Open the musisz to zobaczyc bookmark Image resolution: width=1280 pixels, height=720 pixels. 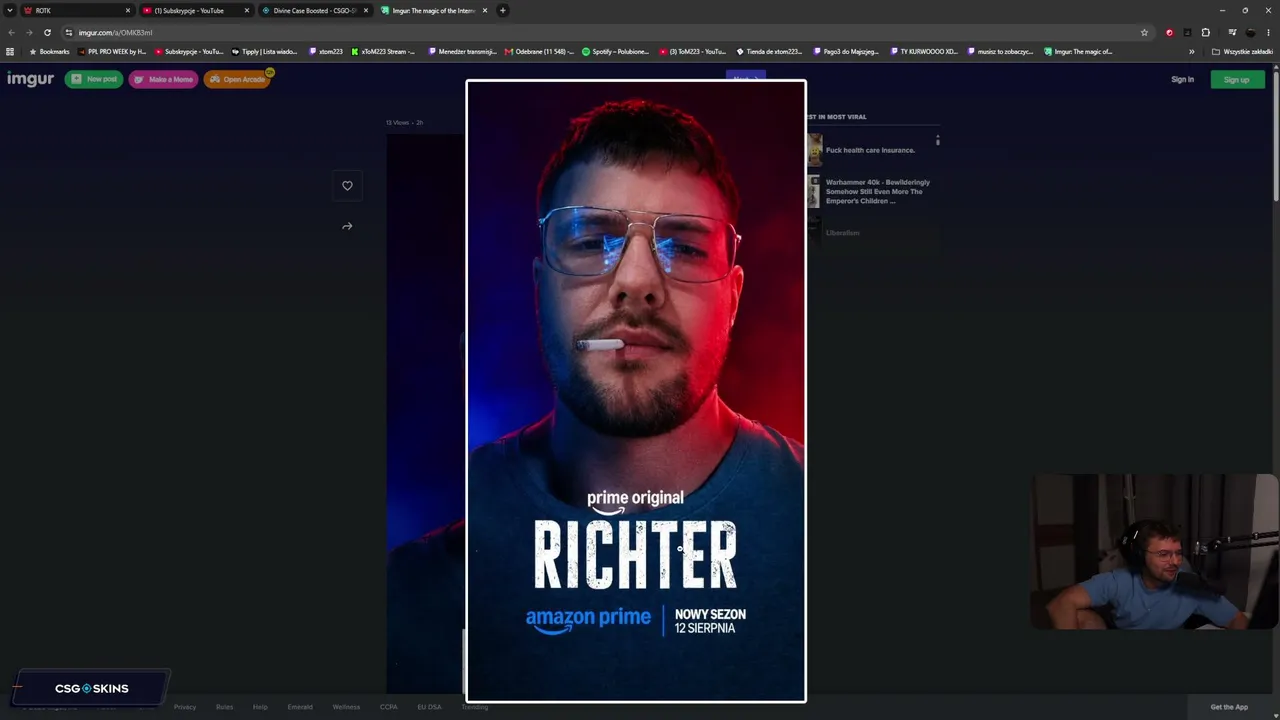[x=1001, y=51]
